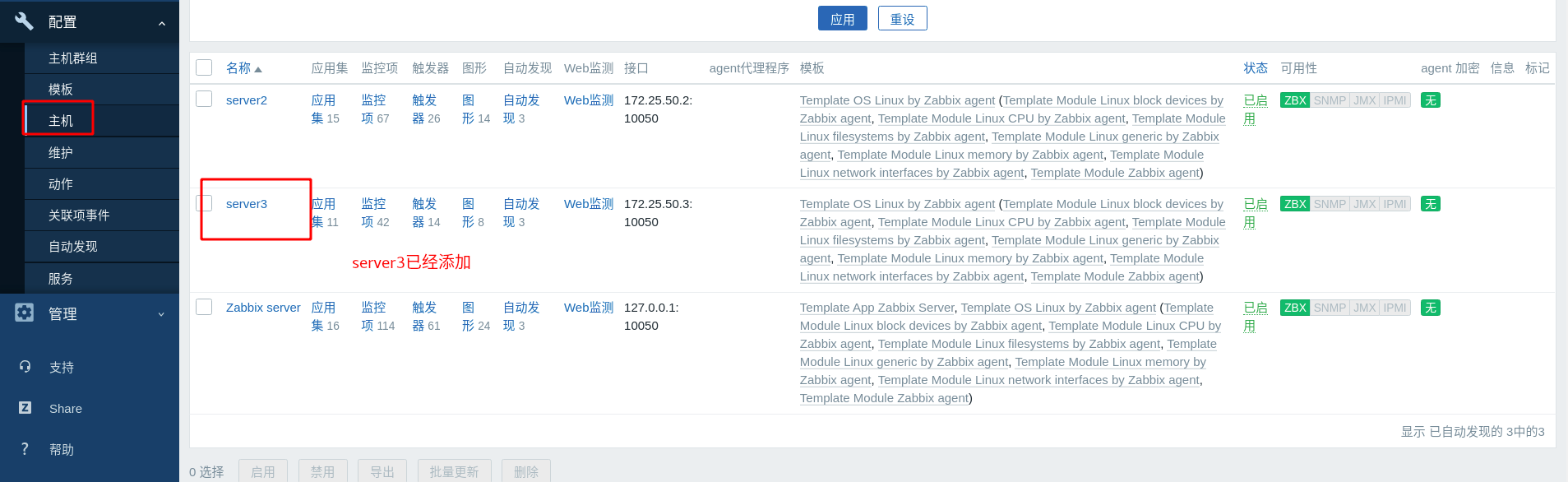
Task: Click SNMP badge in server2 row
Action: [x=1330, y=100]
